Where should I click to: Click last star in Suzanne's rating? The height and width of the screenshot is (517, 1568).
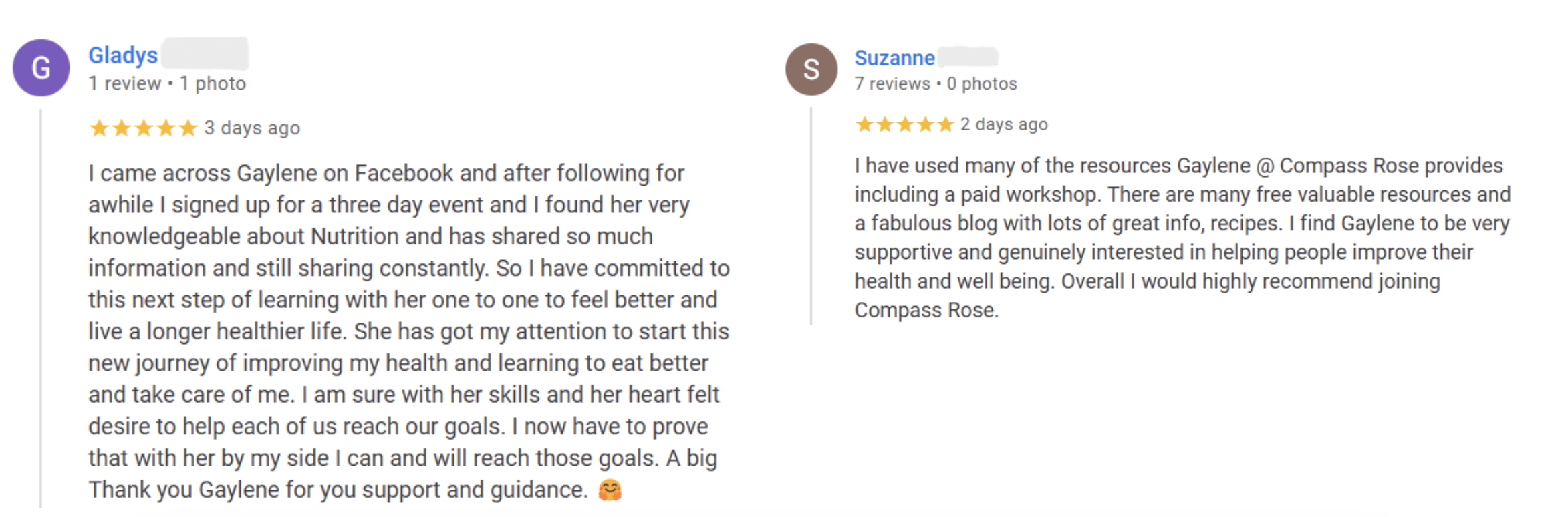(x=945, y=124)
